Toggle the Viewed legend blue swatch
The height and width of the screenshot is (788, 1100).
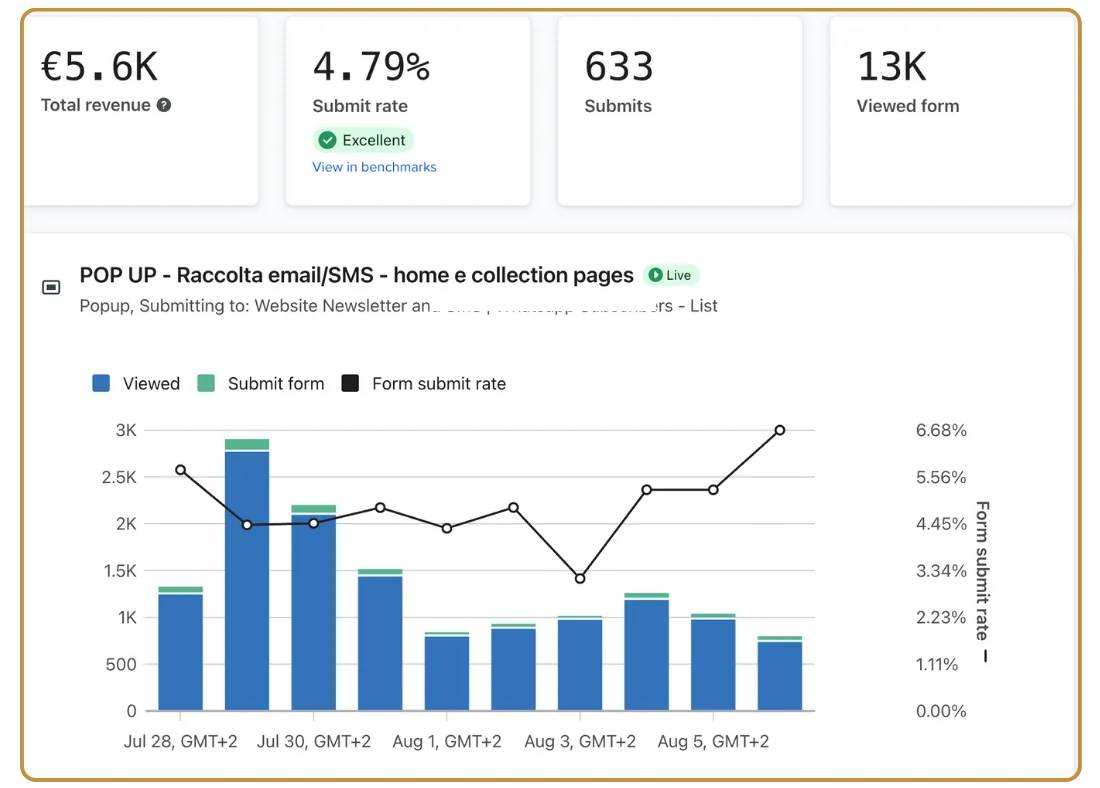point(101,383)
